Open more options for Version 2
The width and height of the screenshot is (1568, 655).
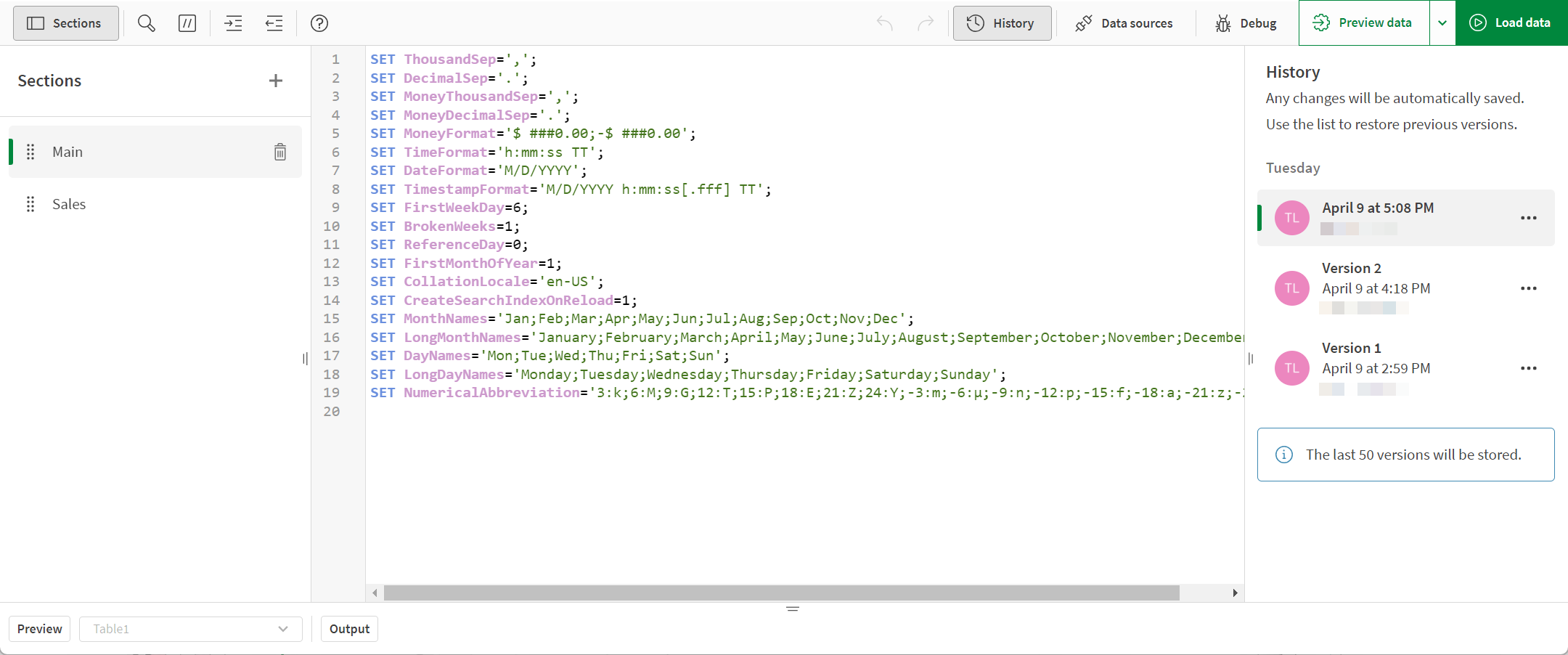(x=1529, y=288)
